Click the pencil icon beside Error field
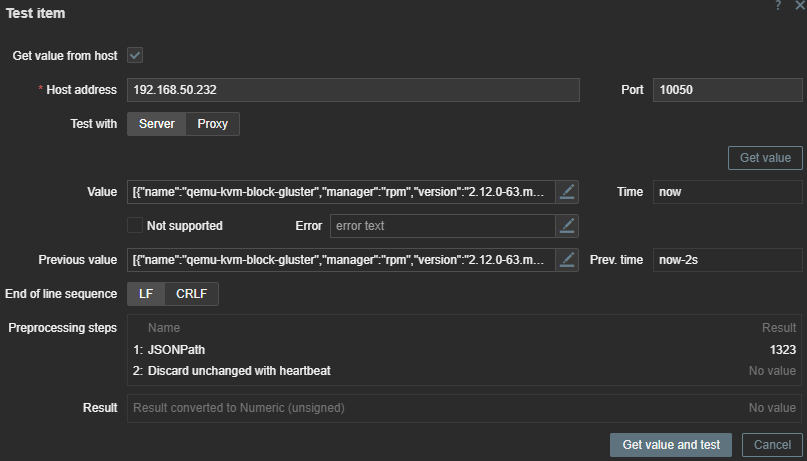 (x=567, y=226)
